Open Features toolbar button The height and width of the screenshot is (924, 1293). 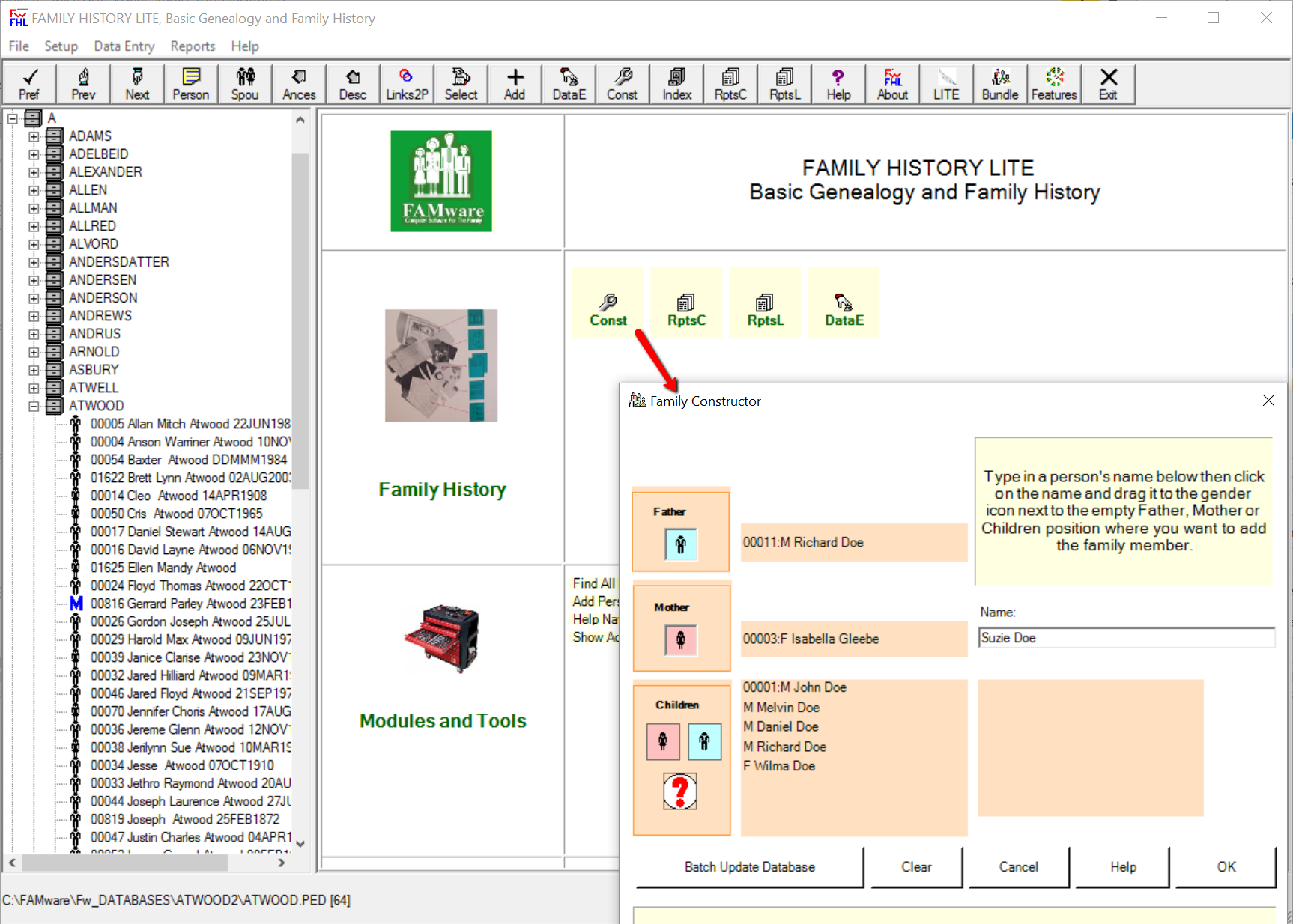pos(1054,84)
